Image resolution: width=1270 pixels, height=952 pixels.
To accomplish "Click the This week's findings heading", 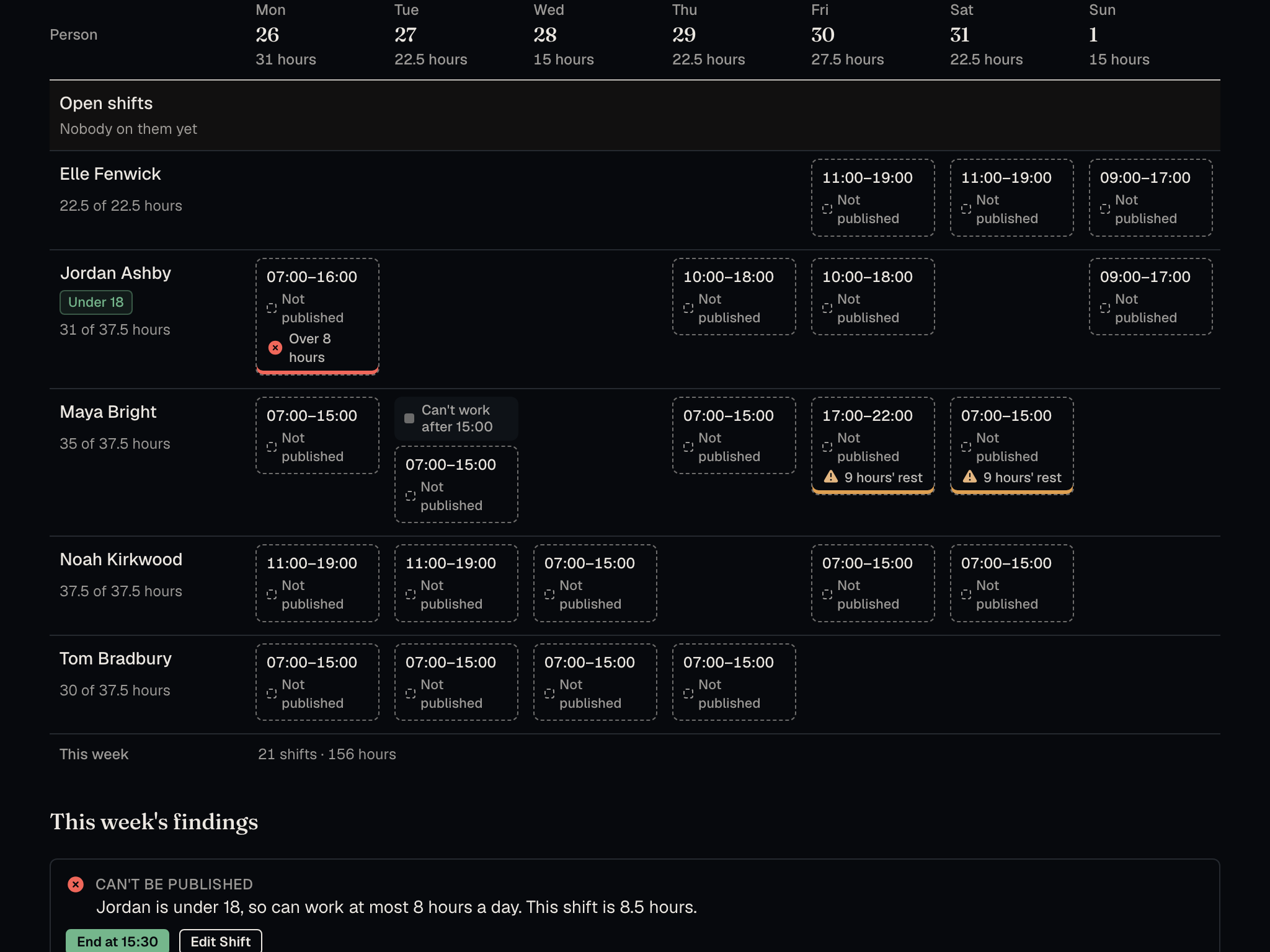I will [x=154, y=822].
